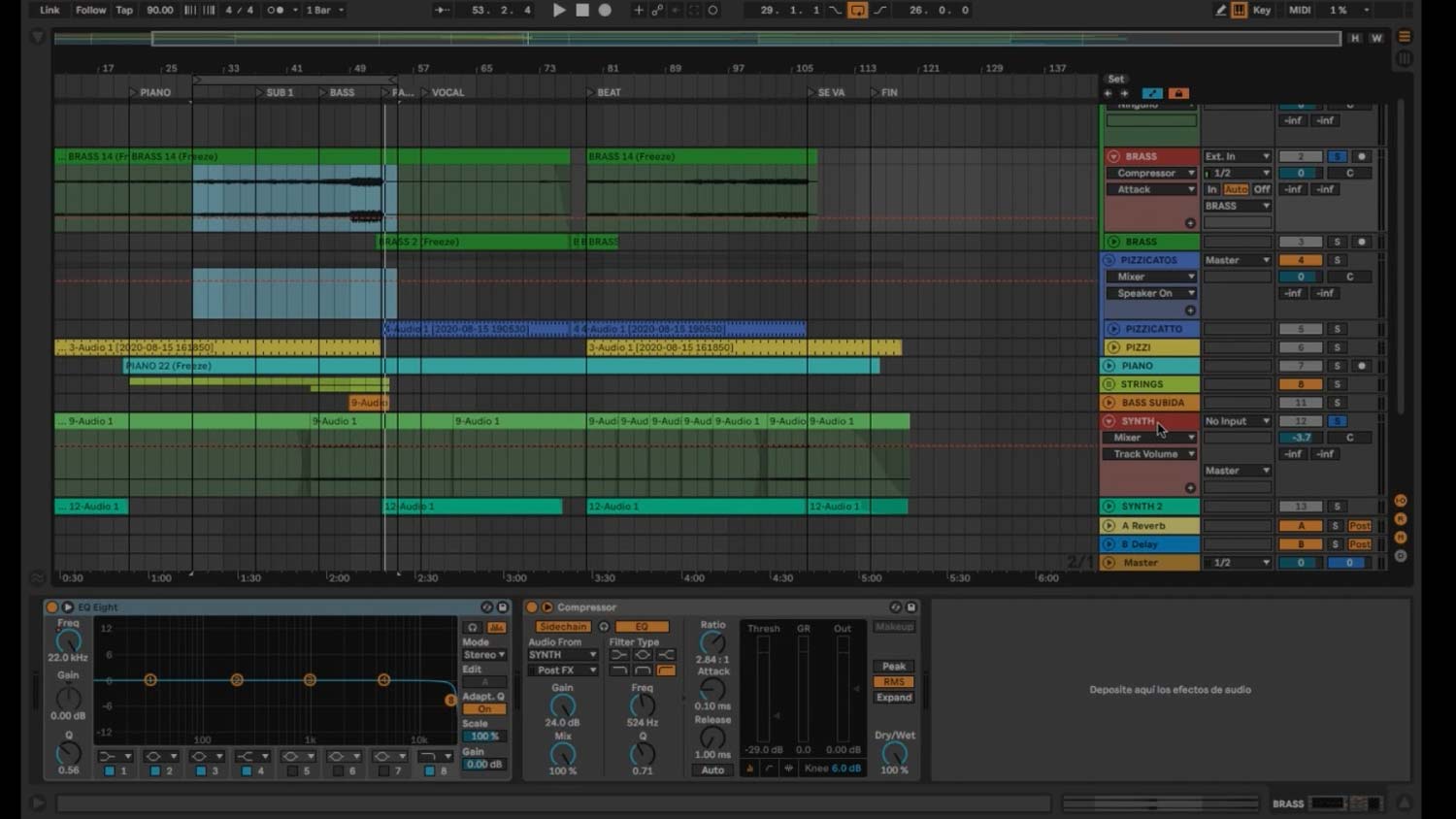Collapse the SYNTH track fold button
The width and height of the screenshot is (1456, 819).
pyautogui.click(x=1109, y=421)
